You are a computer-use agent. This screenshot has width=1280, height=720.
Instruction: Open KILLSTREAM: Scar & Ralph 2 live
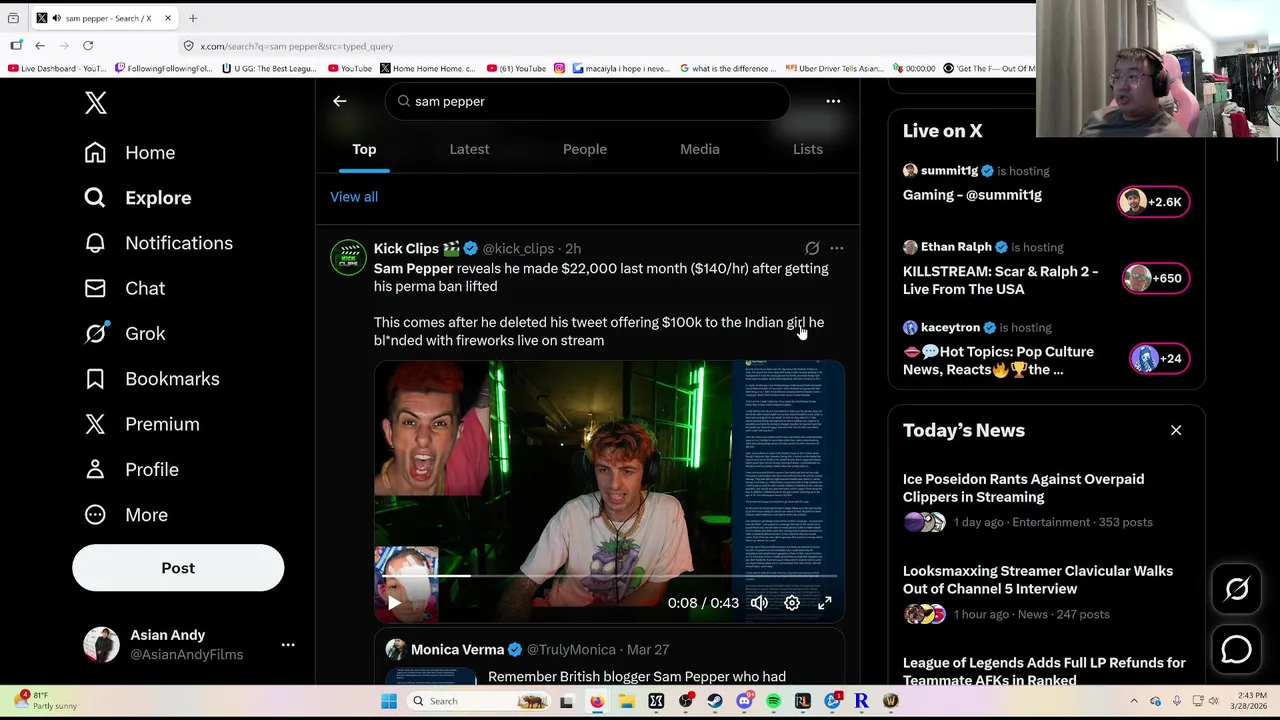click(1001, 280)
